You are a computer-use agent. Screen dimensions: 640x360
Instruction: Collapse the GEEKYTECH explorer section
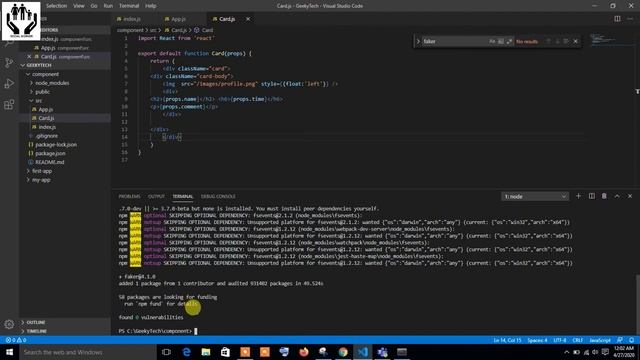pos(65,65)
